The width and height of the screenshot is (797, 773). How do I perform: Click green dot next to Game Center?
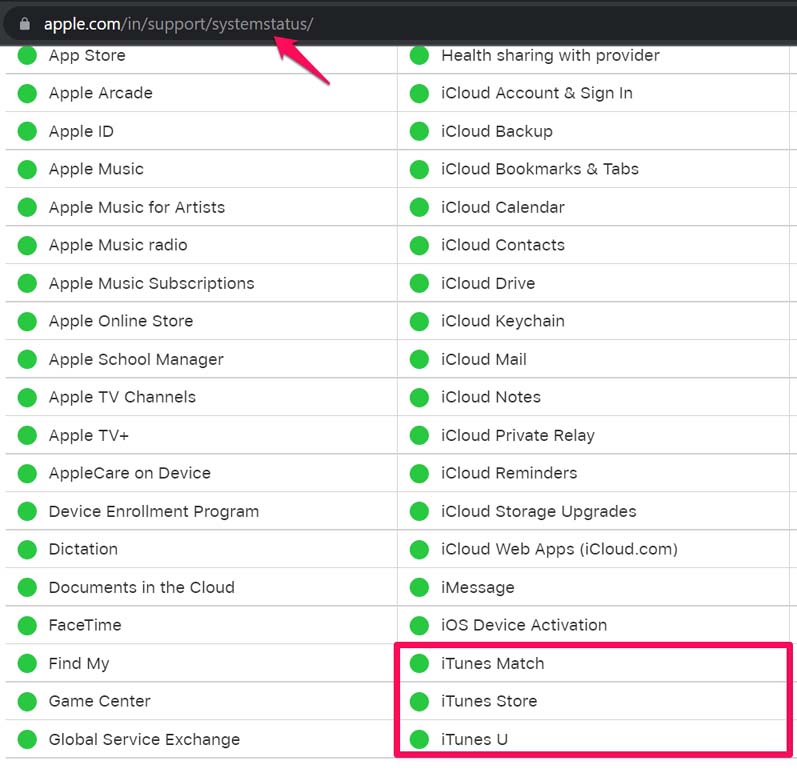(x=27, y=701)
